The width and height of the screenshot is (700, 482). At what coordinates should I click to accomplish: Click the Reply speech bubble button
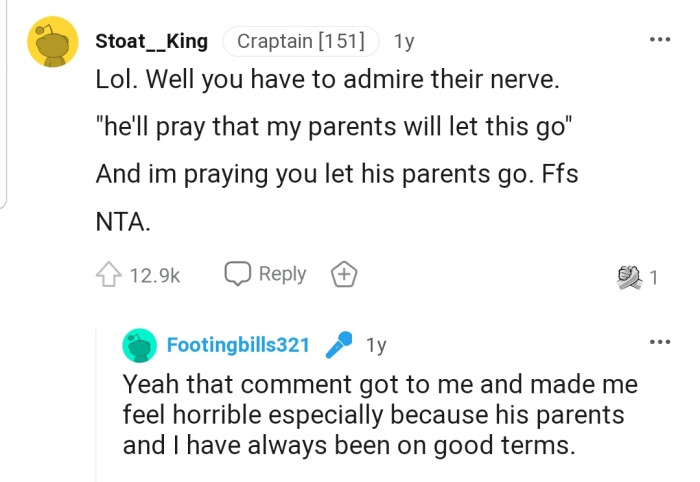[x=265, y=274]
